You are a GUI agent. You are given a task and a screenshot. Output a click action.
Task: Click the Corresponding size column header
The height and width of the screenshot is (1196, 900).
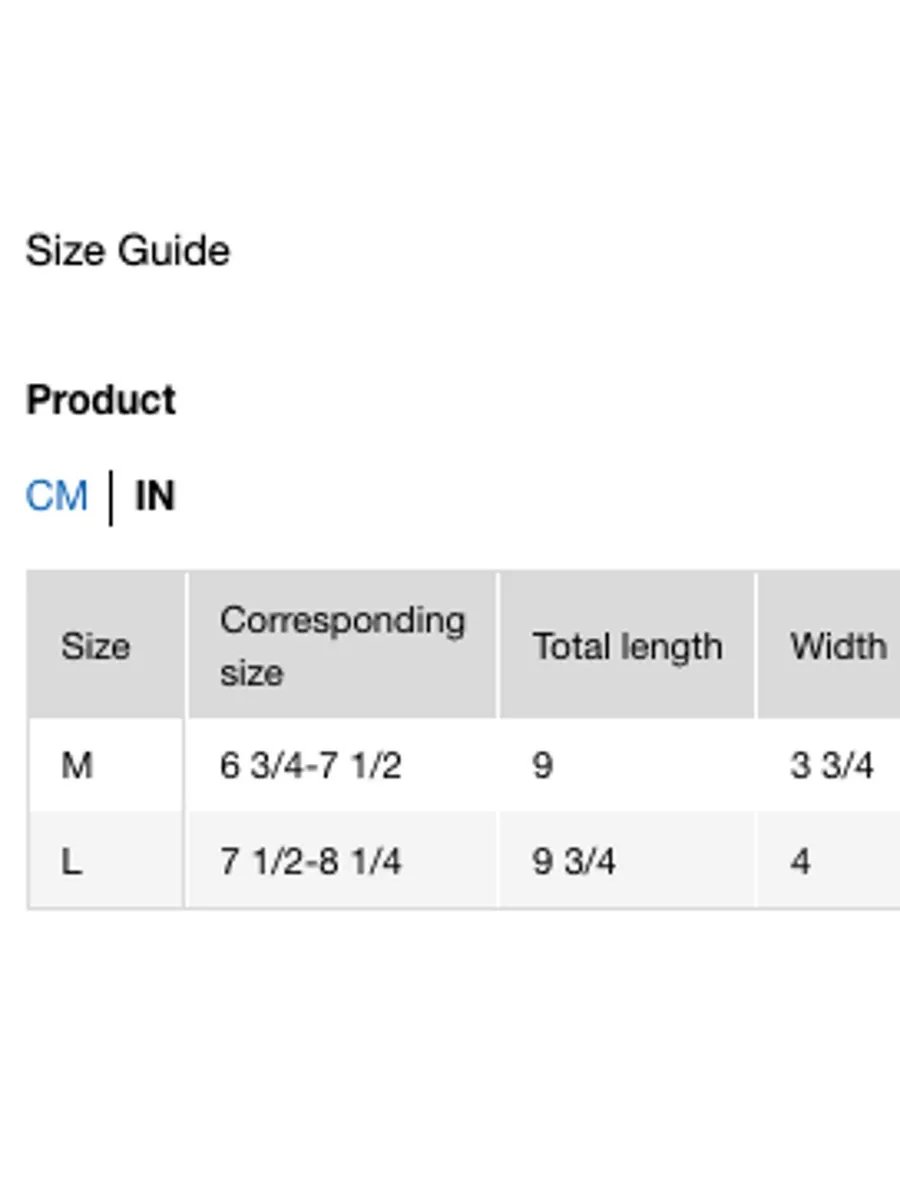(x=342, y=645)
